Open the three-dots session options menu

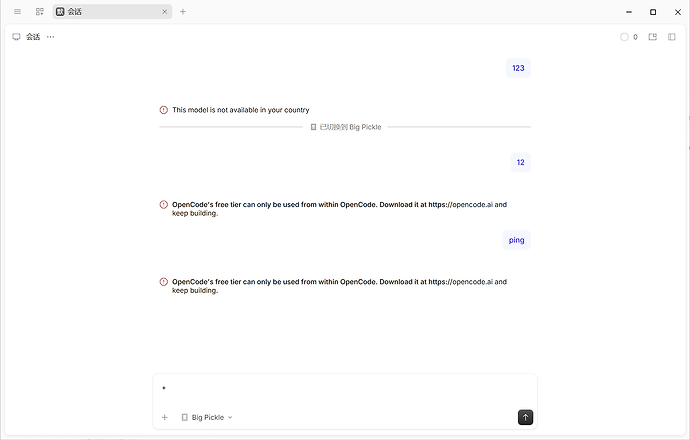(x=51, y=37)
